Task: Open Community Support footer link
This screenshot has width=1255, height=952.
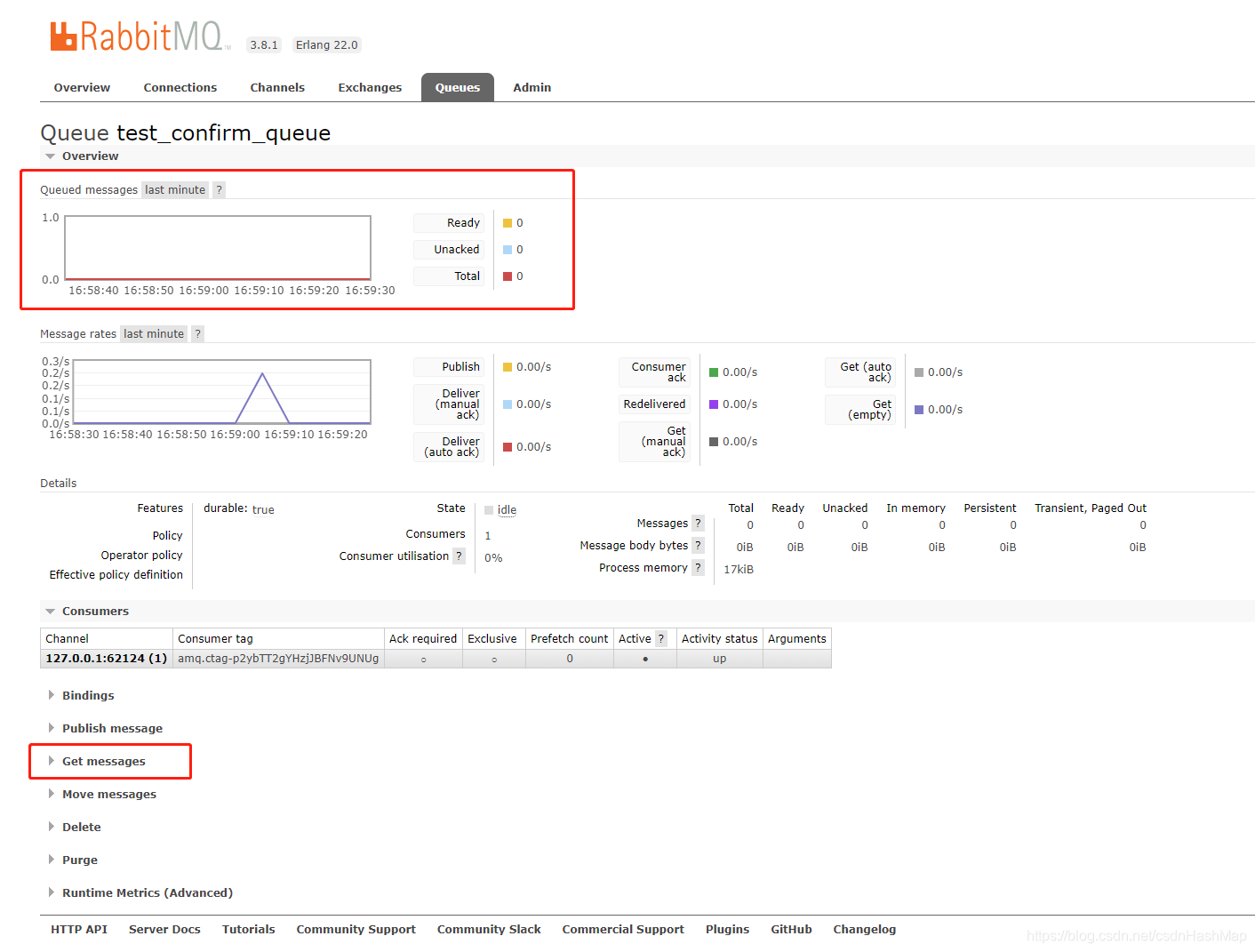Action: [356, 929]
